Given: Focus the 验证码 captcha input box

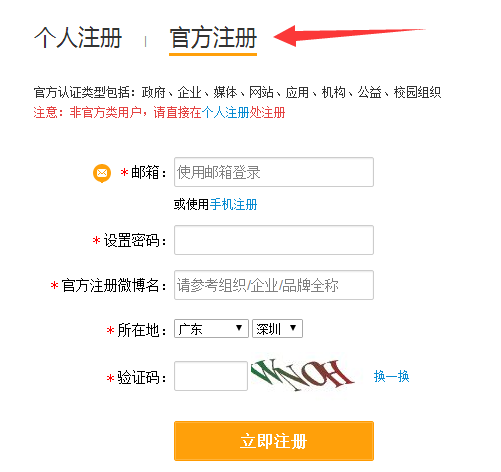Looking at the screenshot, I should 211,376.
